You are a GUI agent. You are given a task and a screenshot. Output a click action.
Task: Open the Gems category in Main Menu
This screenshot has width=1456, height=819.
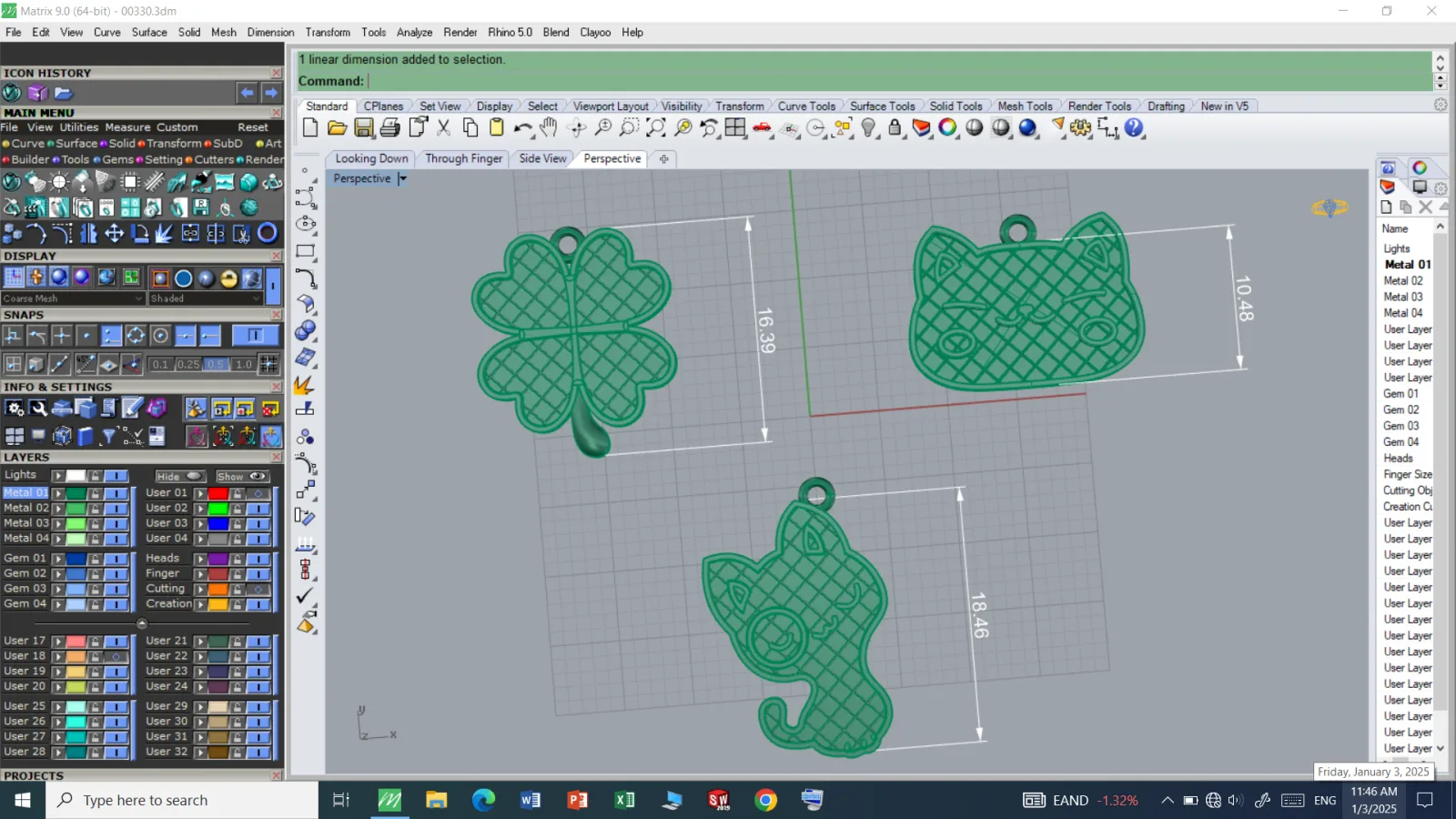tap(117, 159)
